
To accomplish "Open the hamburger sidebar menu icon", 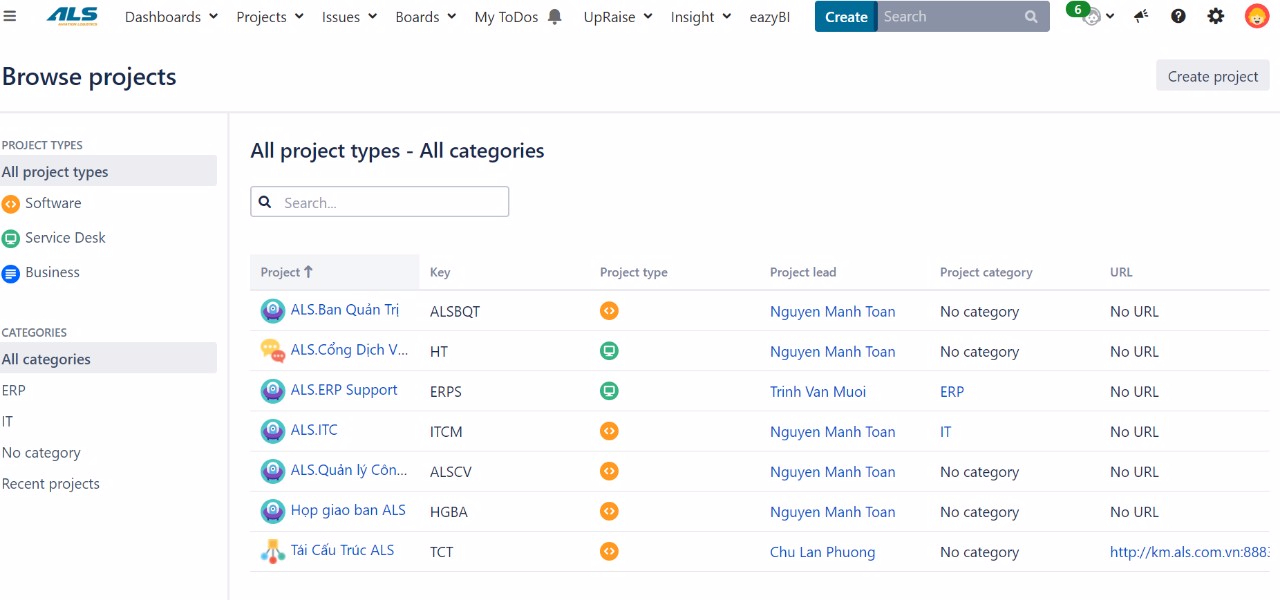I will tap(10, 17).
